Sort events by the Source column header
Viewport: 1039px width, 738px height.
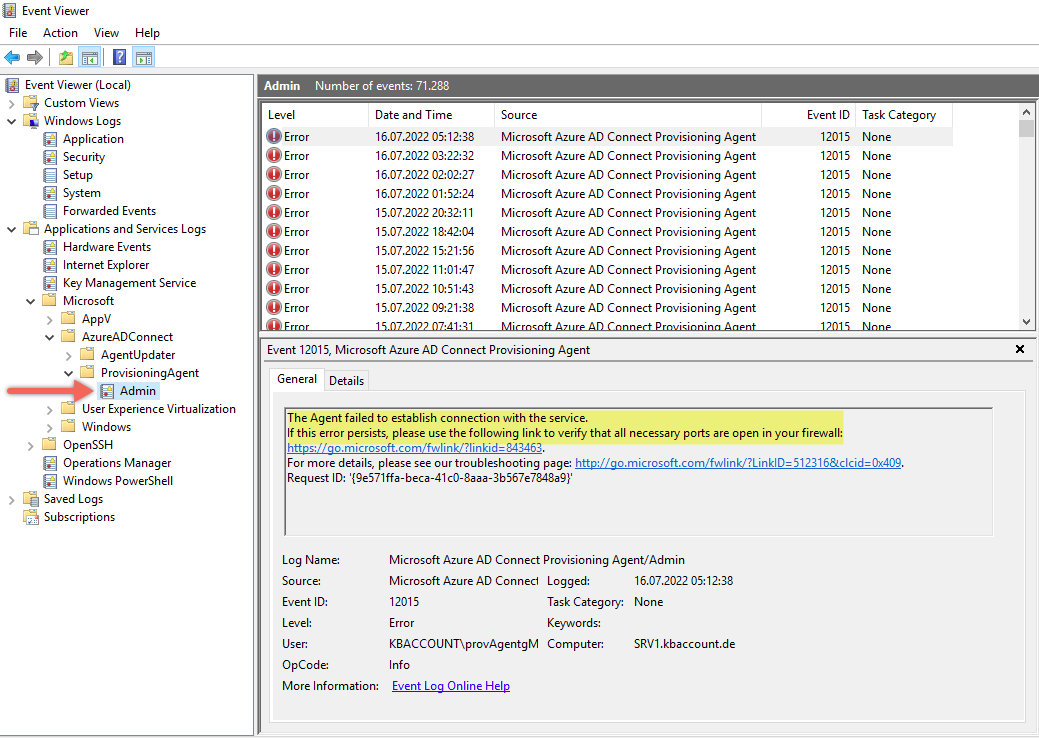tap(628, 115)
